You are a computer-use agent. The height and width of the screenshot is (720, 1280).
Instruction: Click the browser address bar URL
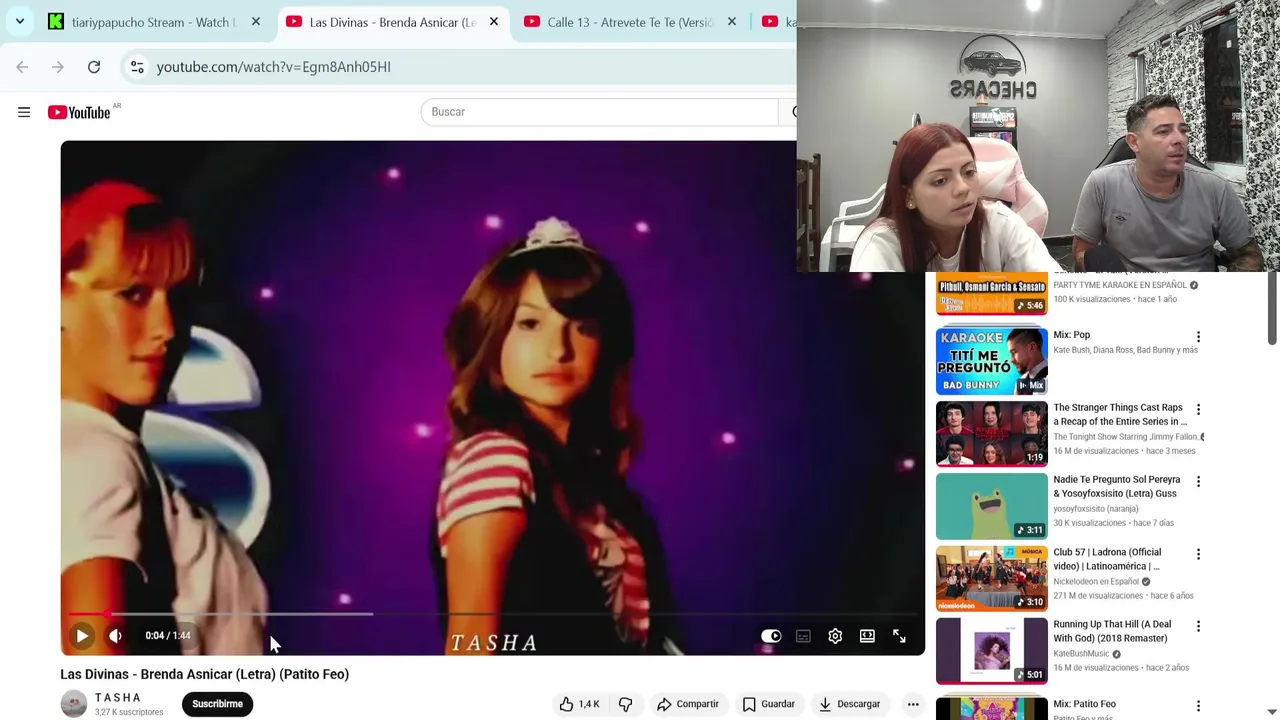(273, 67)
